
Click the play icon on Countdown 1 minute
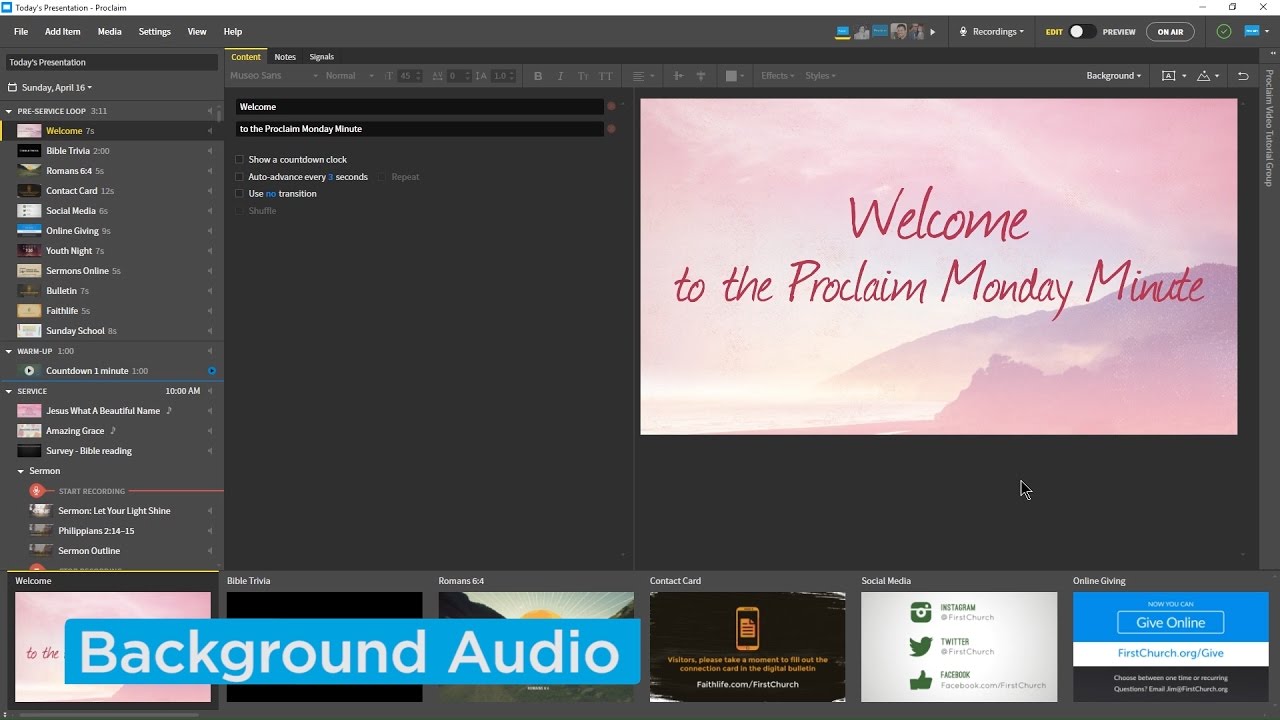(x=29, y=371)
